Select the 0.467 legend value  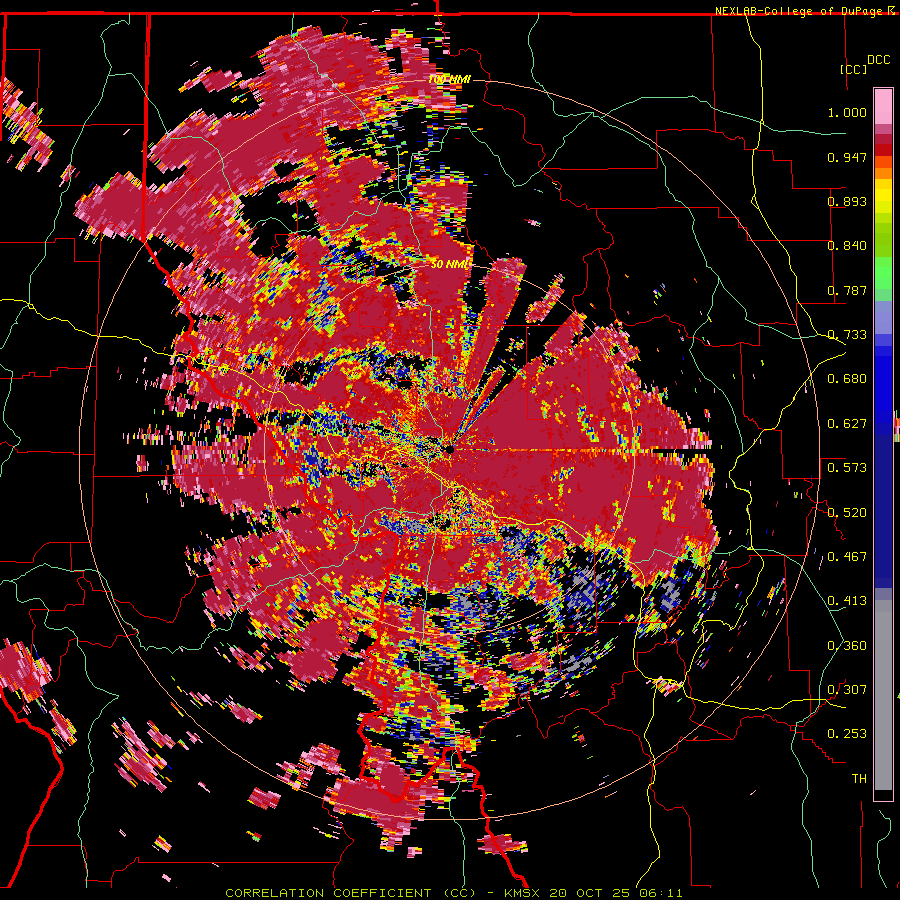(847, 557)
